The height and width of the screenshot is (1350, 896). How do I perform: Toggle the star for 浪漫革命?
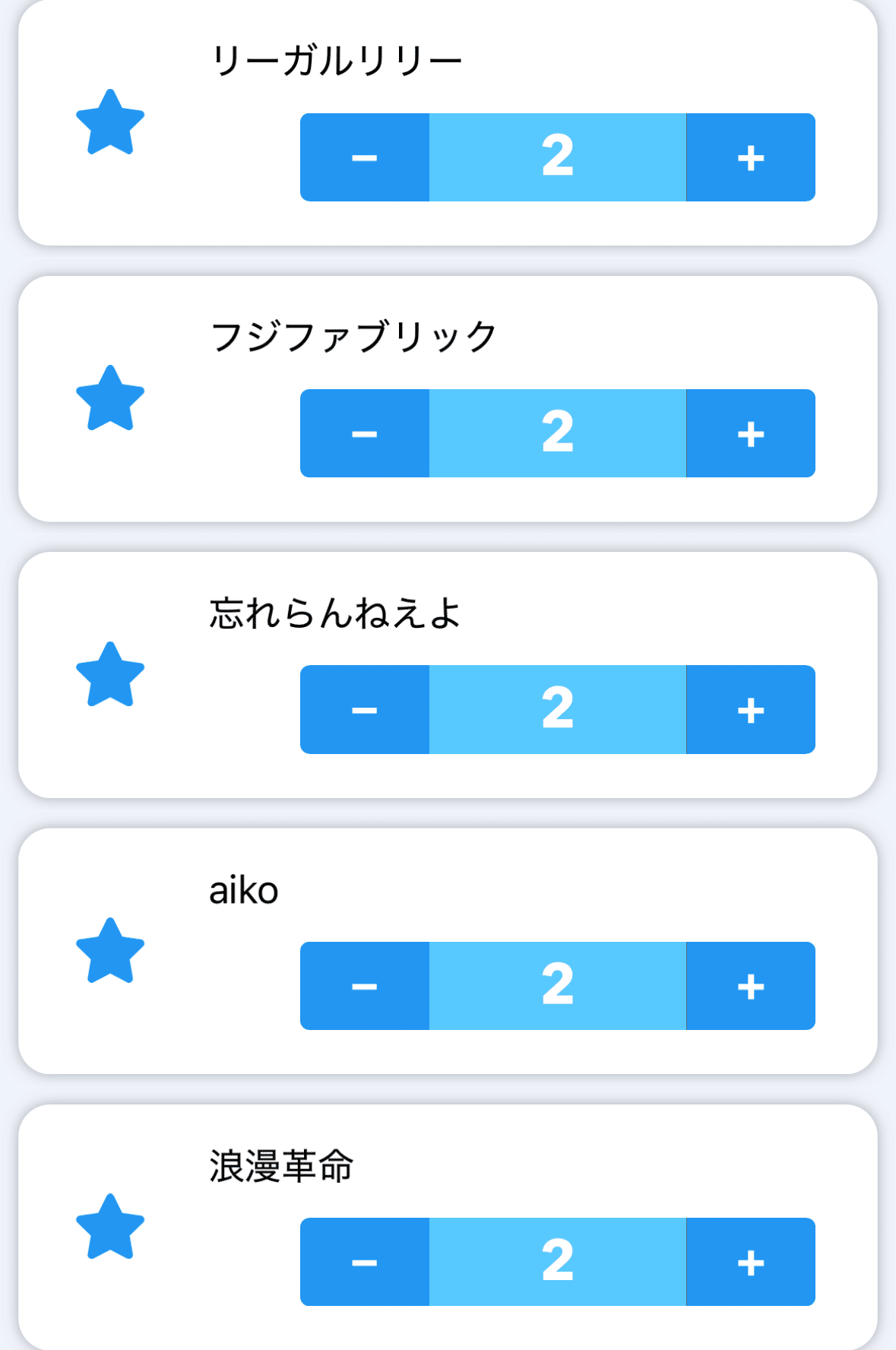110,1228
